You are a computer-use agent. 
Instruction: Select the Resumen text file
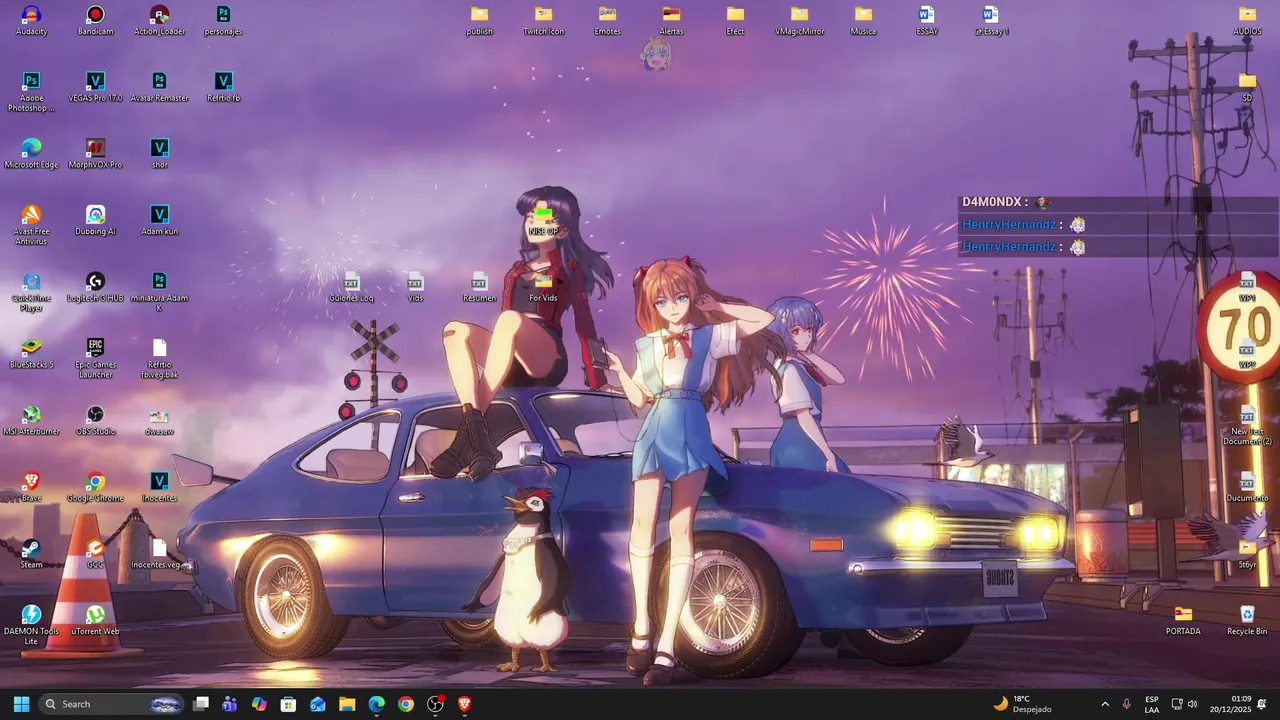479,288
